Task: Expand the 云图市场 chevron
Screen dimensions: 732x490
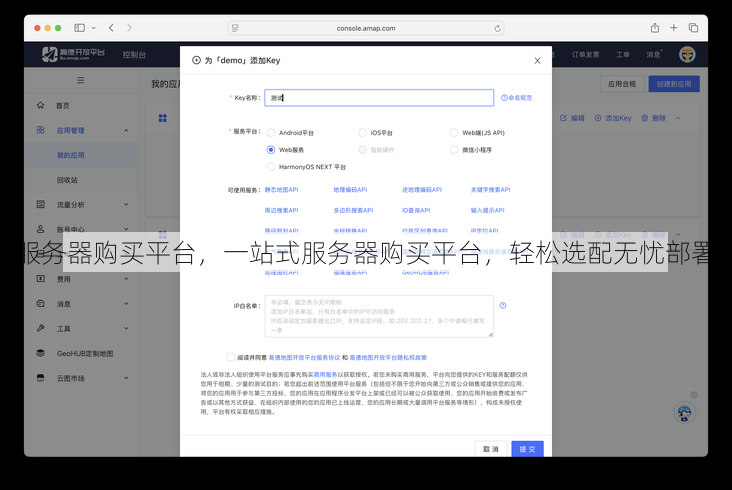Action: point(126,378)
